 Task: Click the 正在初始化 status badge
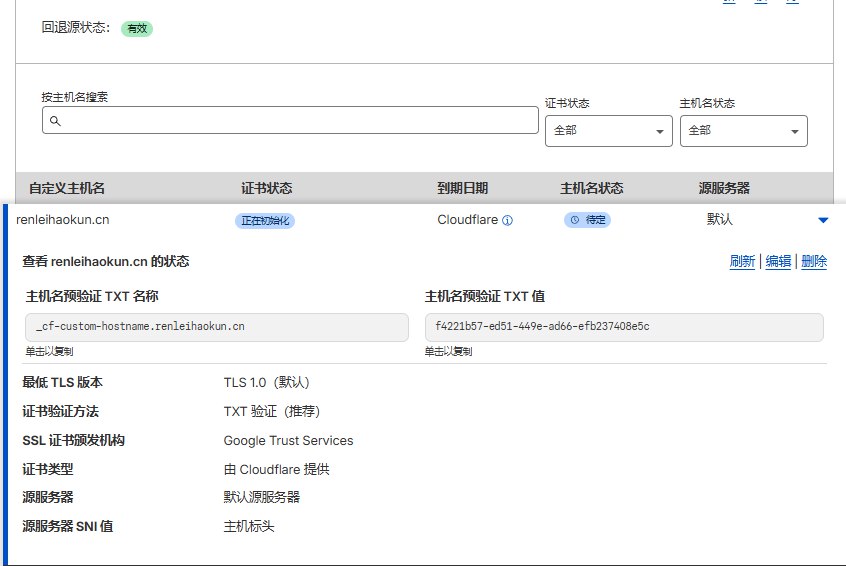tap(266, 220)
